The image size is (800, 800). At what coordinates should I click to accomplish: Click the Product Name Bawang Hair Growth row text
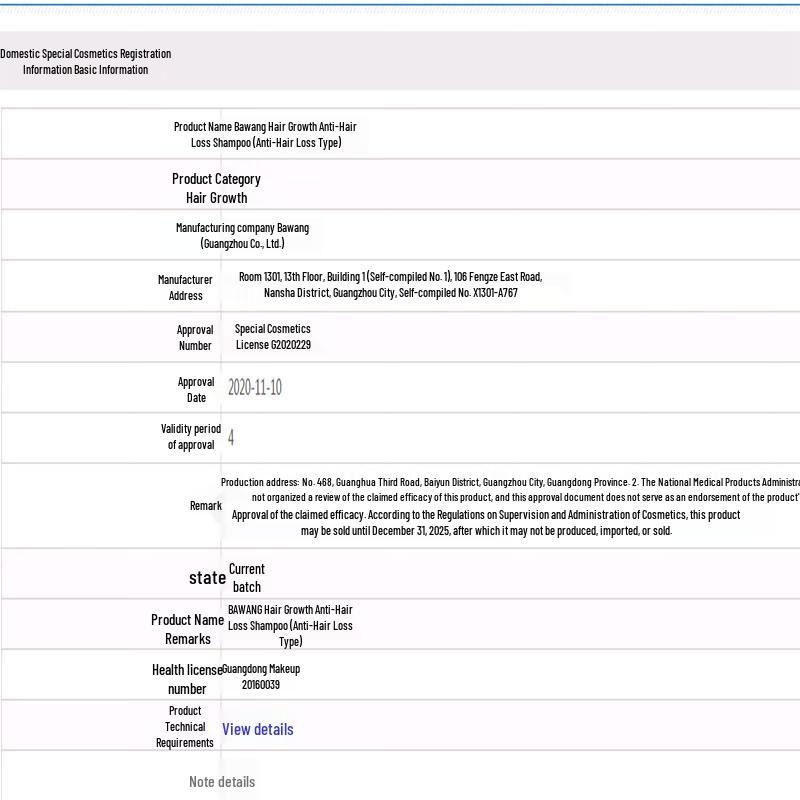(265, 134)
